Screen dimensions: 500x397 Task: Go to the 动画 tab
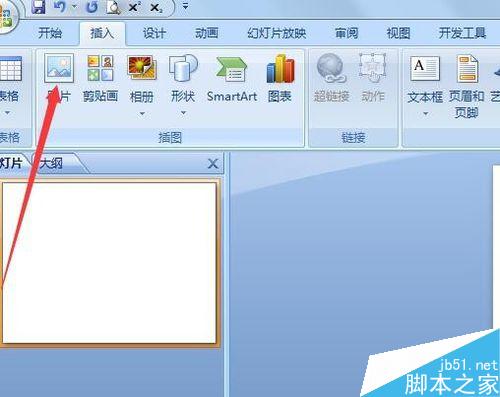(x=206, y=33)
